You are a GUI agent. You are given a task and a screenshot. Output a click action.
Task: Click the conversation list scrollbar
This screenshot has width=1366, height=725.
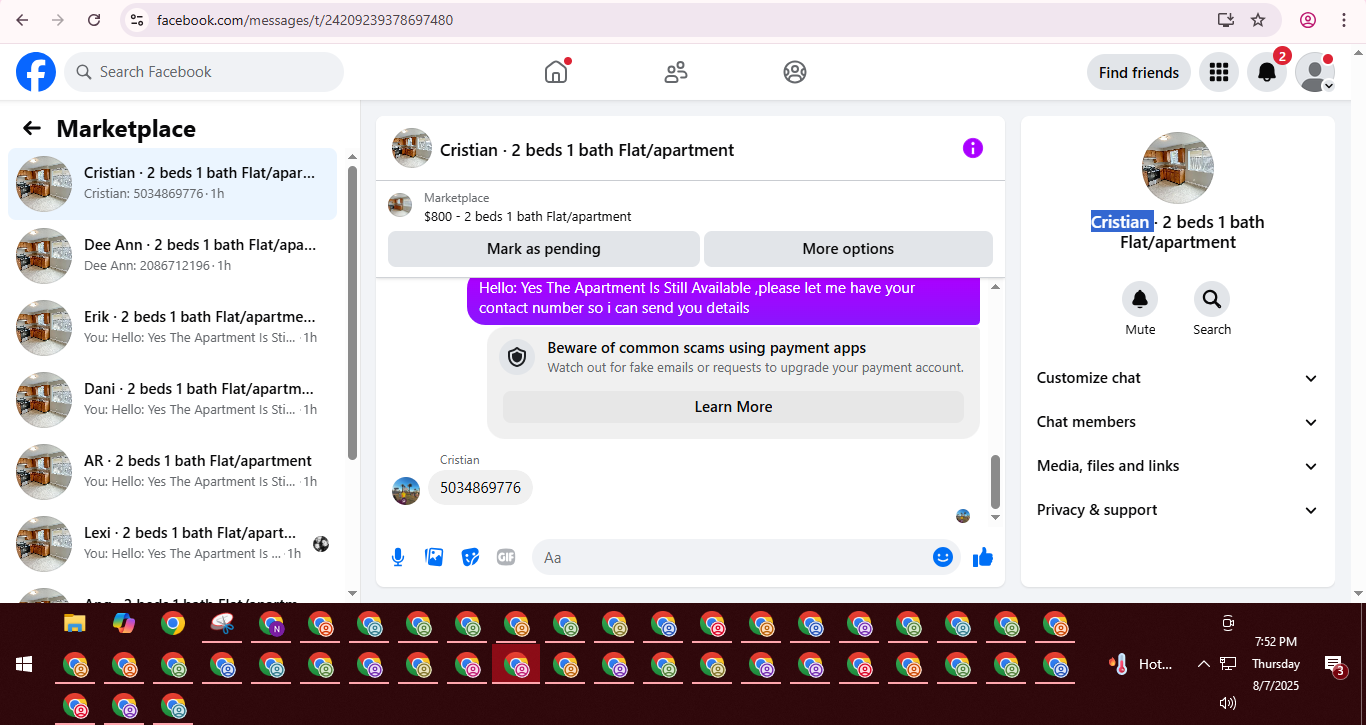[x=352, y=312]
